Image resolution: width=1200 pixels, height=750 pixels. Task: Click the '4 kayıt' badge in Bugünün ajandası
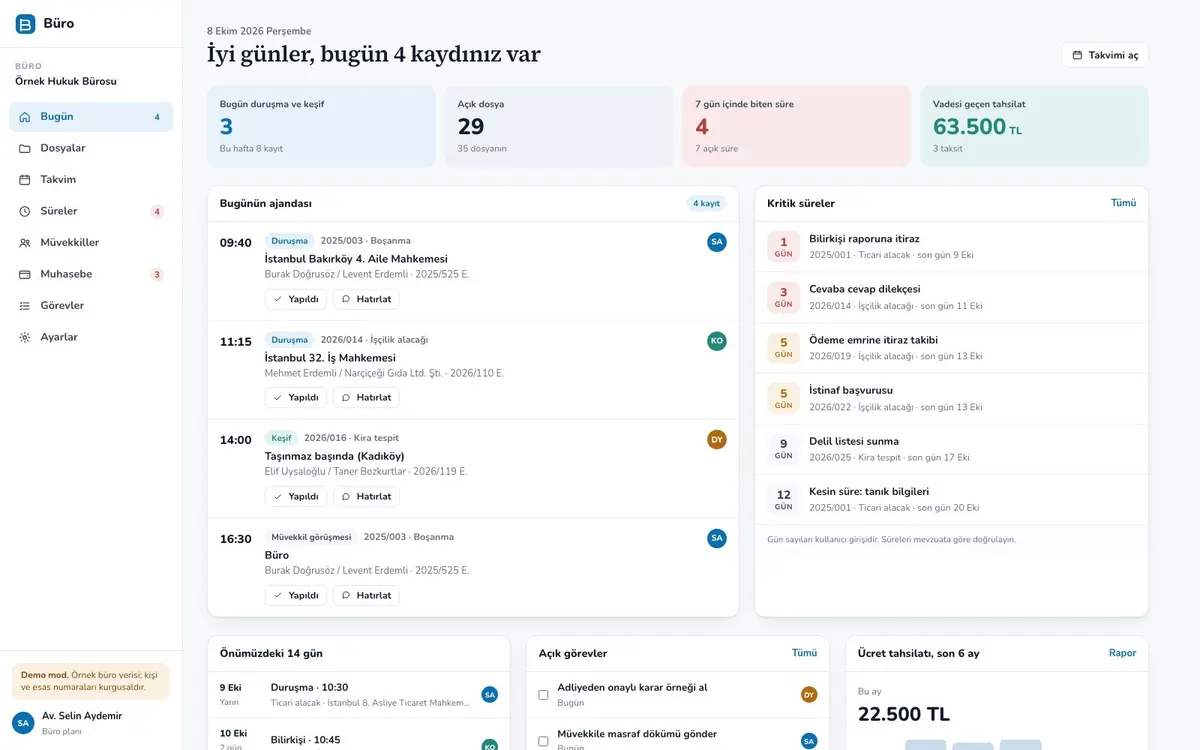[x=706, y=203]
